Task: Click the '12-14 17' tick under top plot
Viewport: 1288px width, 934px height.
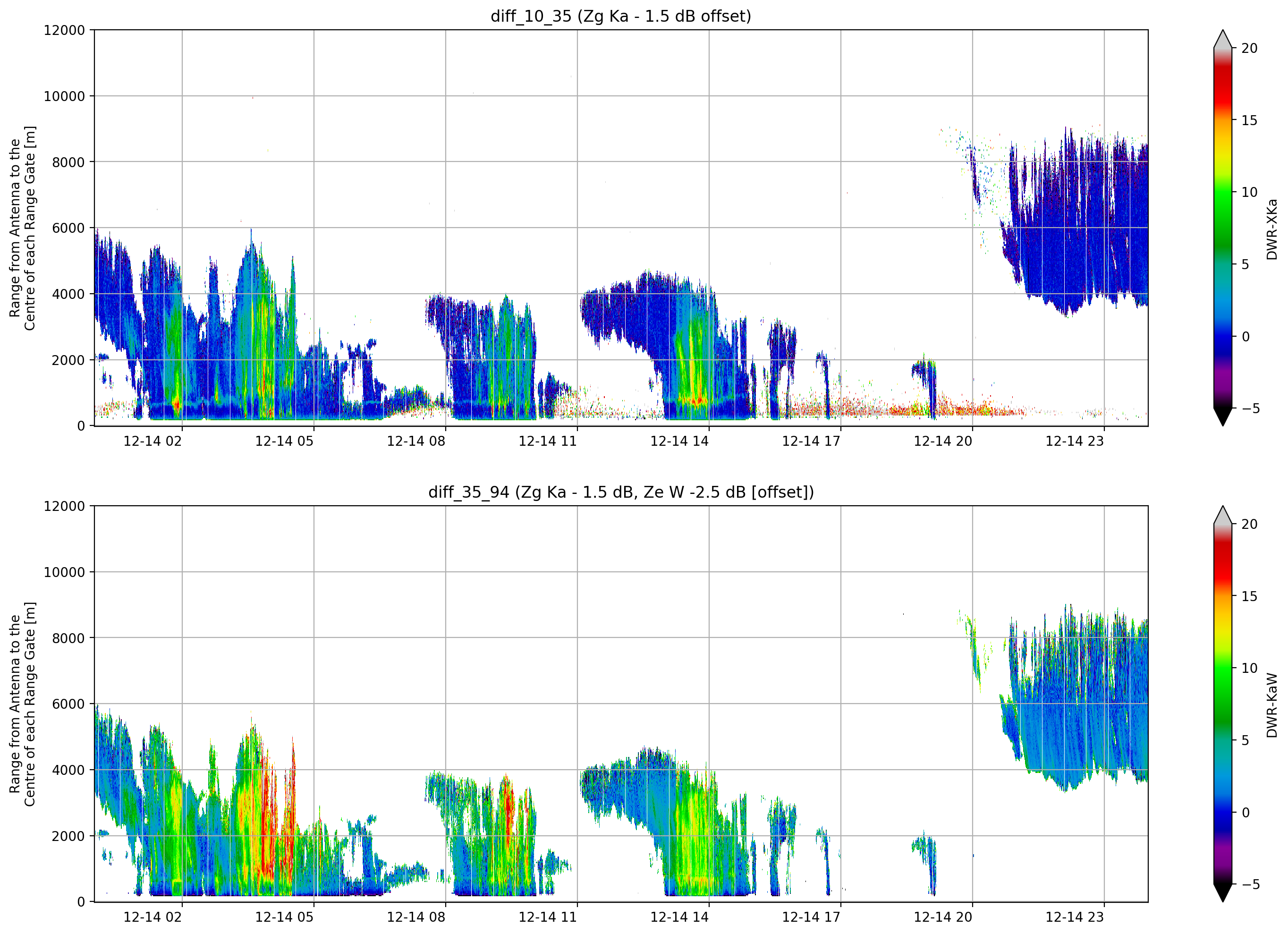Action: [x=812, y=442]
